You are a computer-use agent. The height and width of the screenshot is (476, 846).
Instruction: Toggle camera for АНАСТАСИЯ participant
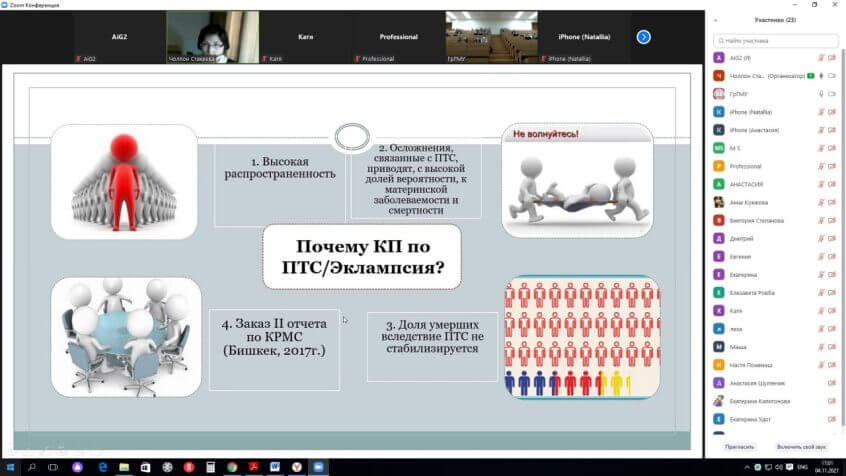pyautogui.click(x=832, y=184)
